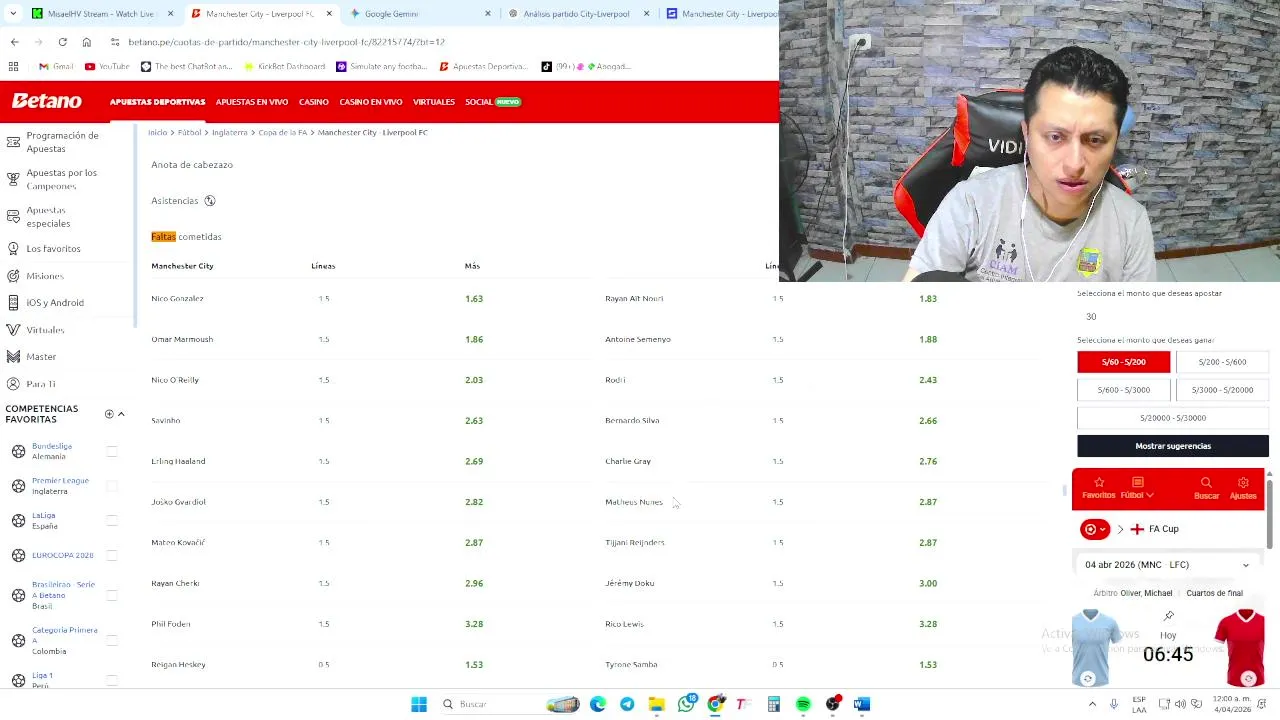Image resolution: width=1280 pixels, height=720 pixels.
Task: Show hidden system tray icons
Action: tap(1092, 704)
